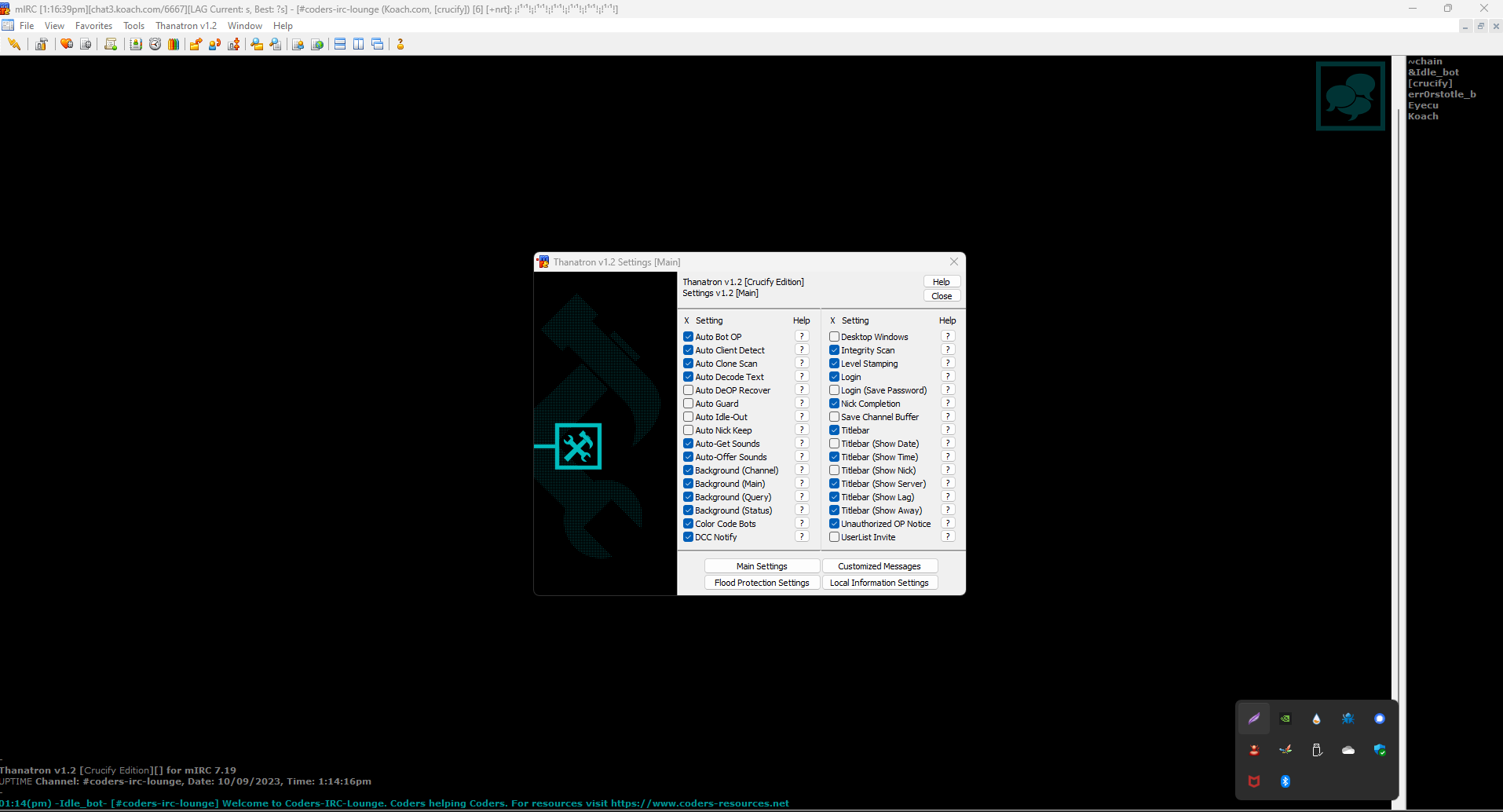Click the OneDrive cloud tray icon
The width and height of the screenshot is (1503, 812).
tap(1348, 750)
